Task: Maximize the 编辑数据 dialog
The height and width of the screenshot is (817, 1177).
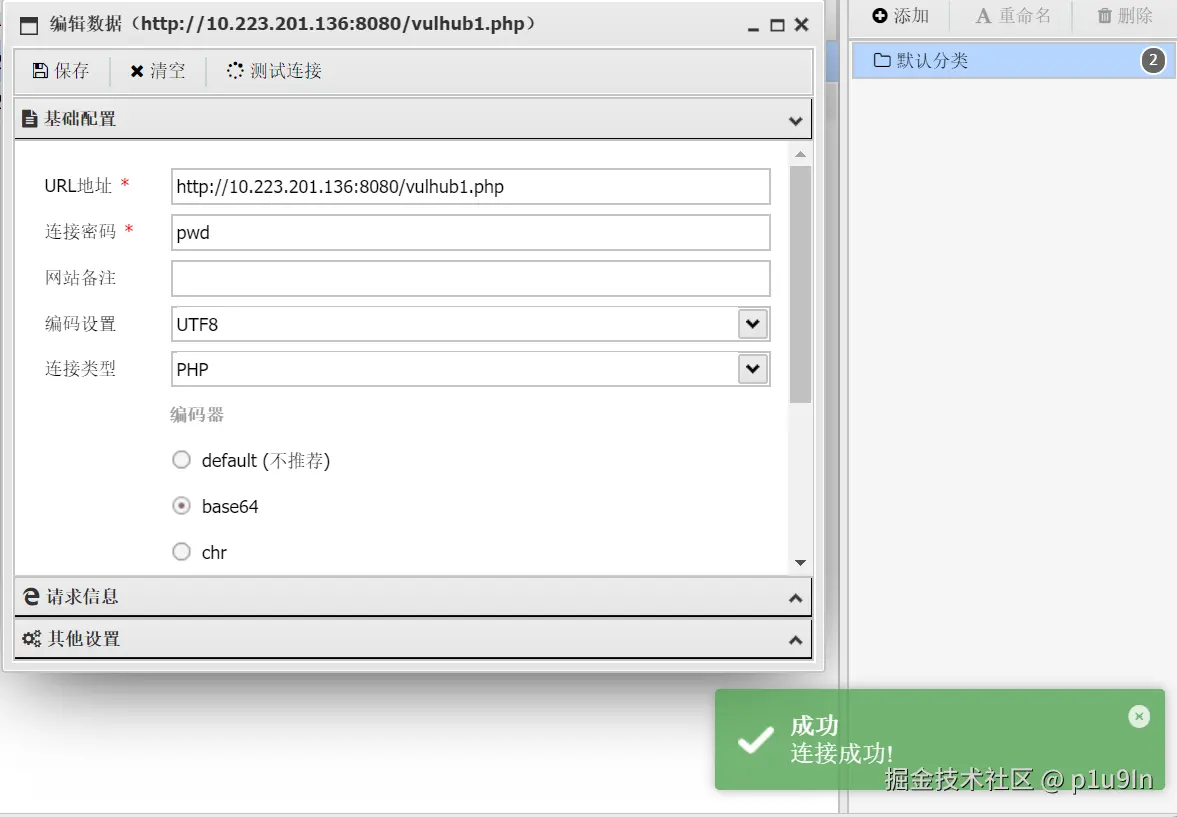Action: [778, 26]
